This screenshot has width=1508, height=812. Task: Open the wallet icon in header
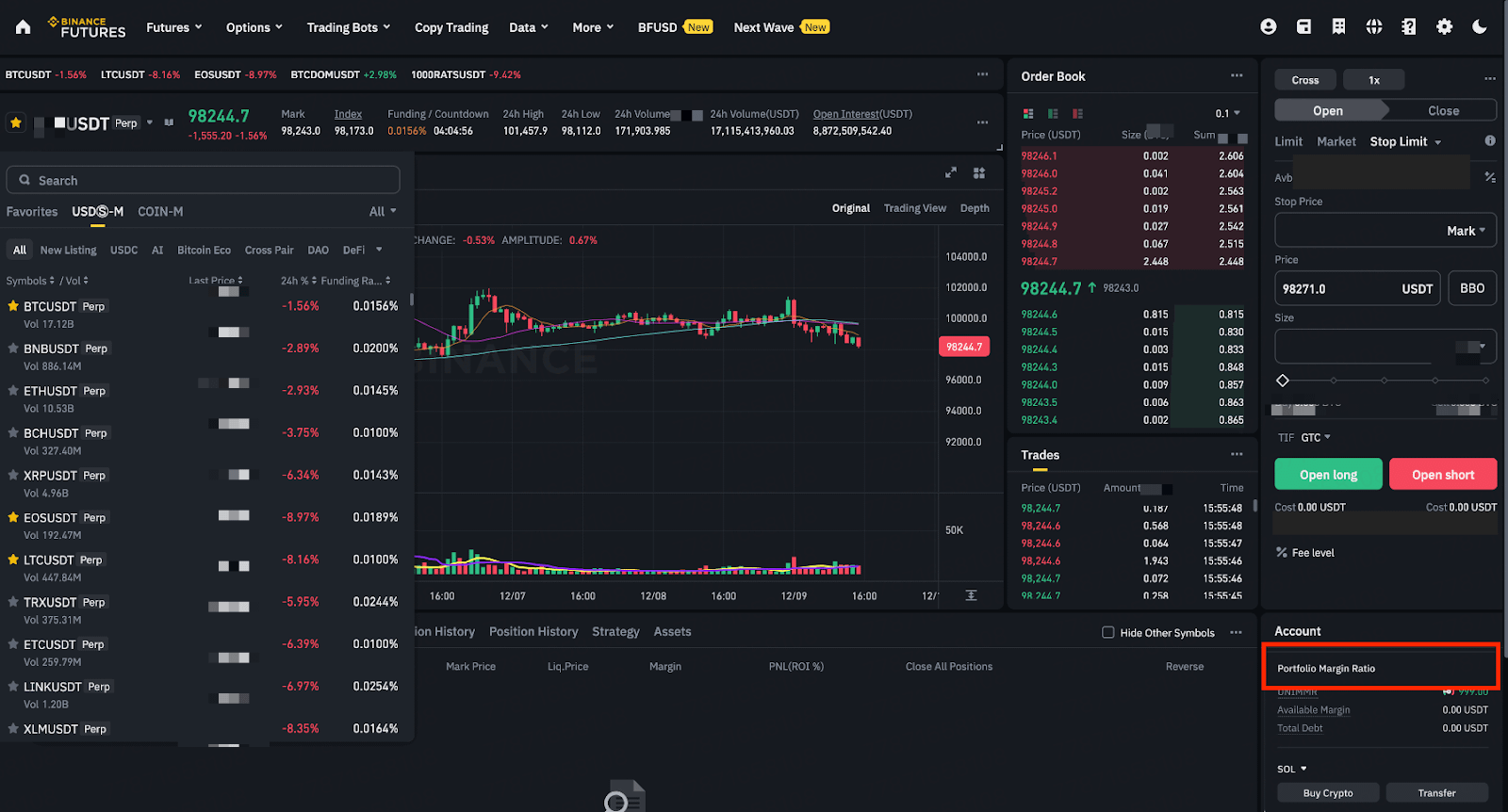pyautogui.click(x=1303, y=27)
